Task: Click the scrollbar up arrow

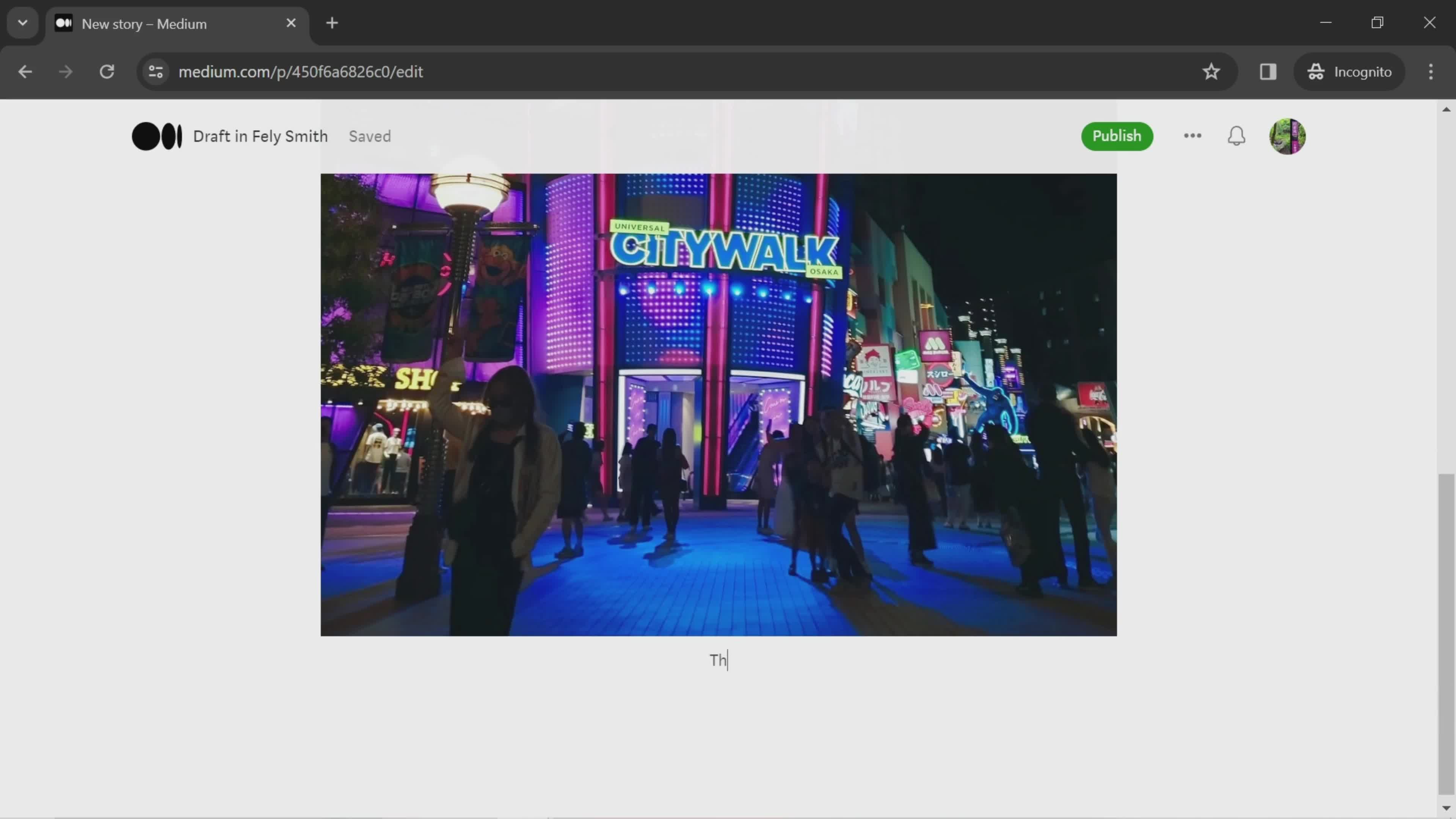Action: click(1446, 109)
